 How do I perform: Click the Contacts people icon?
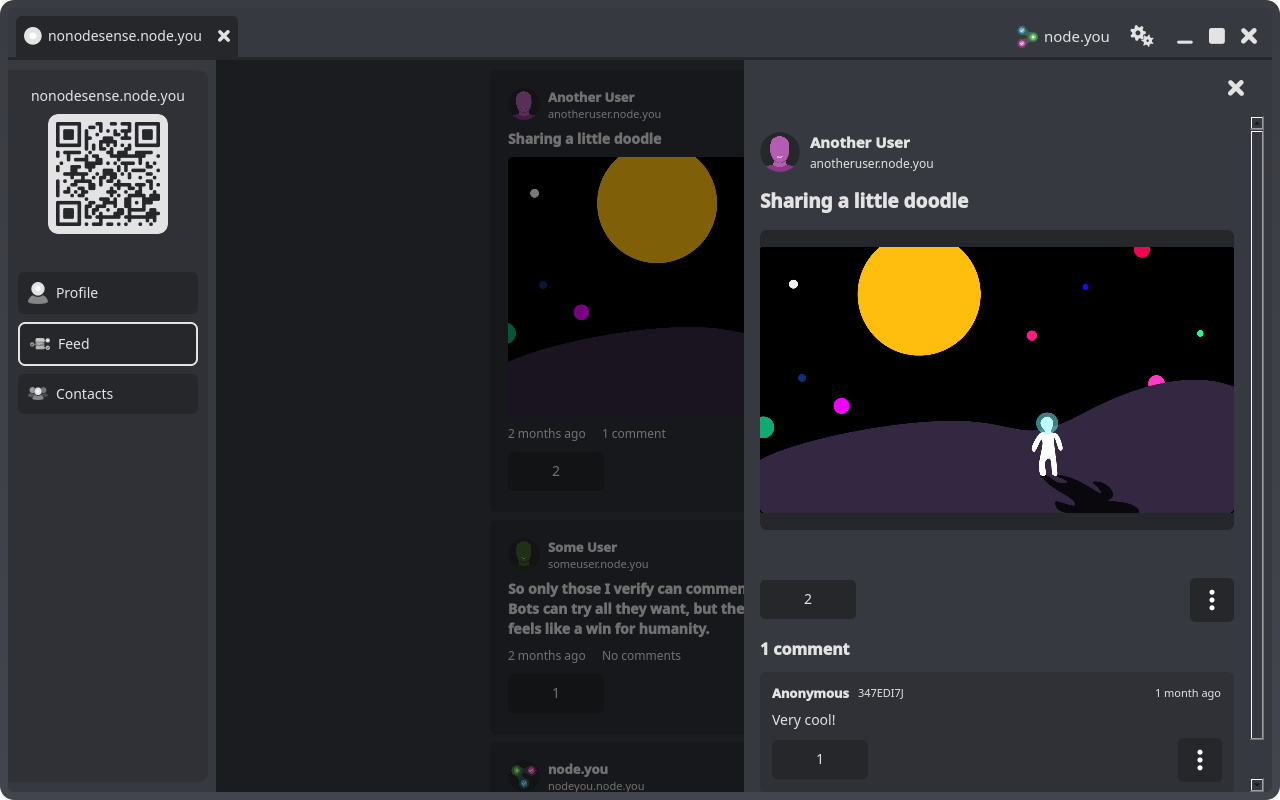click(x=38, y=394)
